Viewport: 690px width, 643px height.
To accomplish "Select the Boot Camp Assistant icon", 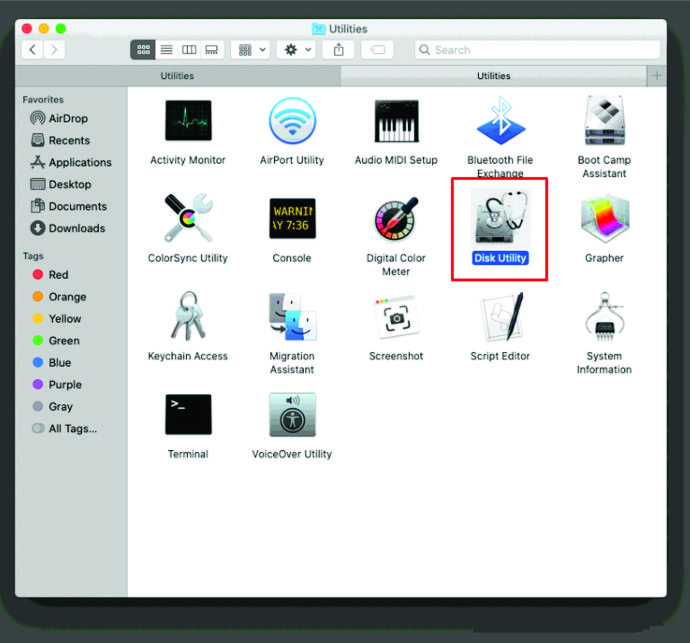I will (605, 121).
